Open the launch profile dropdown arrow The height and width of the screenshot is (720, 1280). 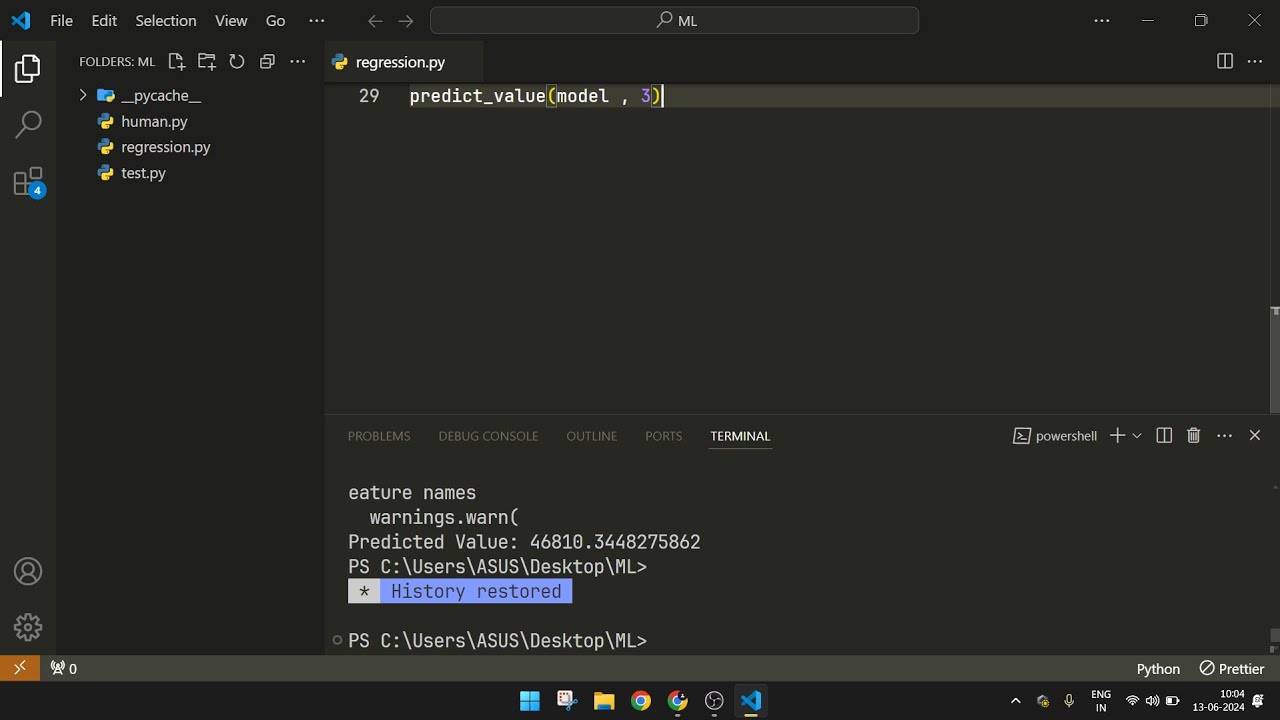pyautogui.click(x=1137, y=436)
